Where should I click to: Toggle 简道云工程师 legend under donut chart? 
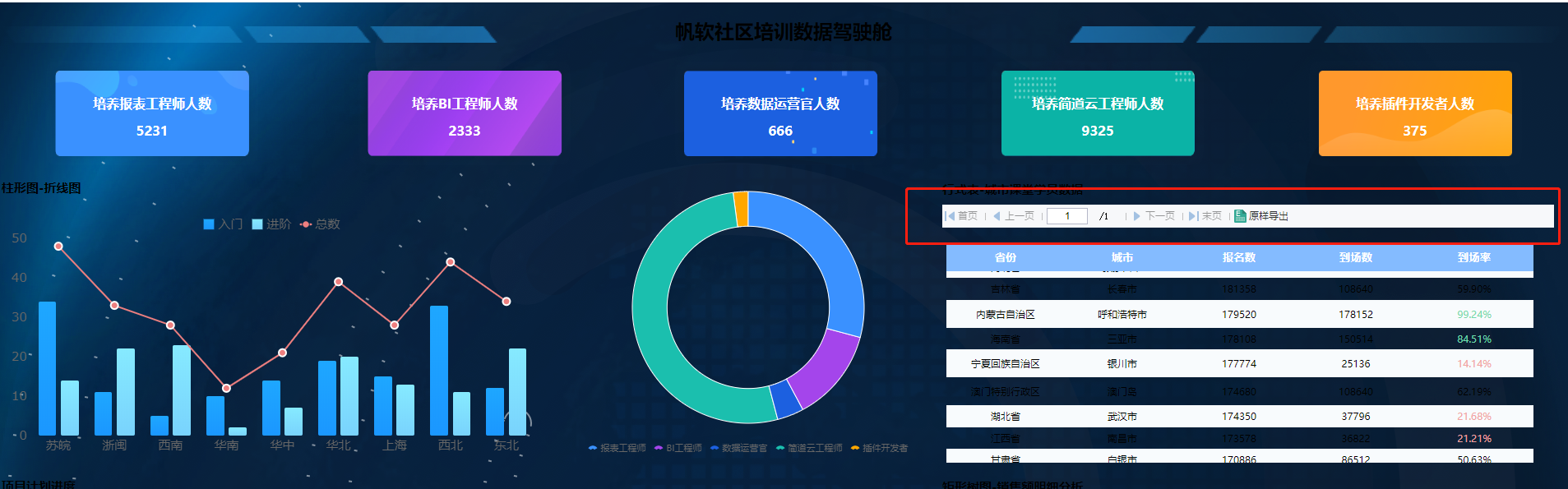(x=809, y=448)
